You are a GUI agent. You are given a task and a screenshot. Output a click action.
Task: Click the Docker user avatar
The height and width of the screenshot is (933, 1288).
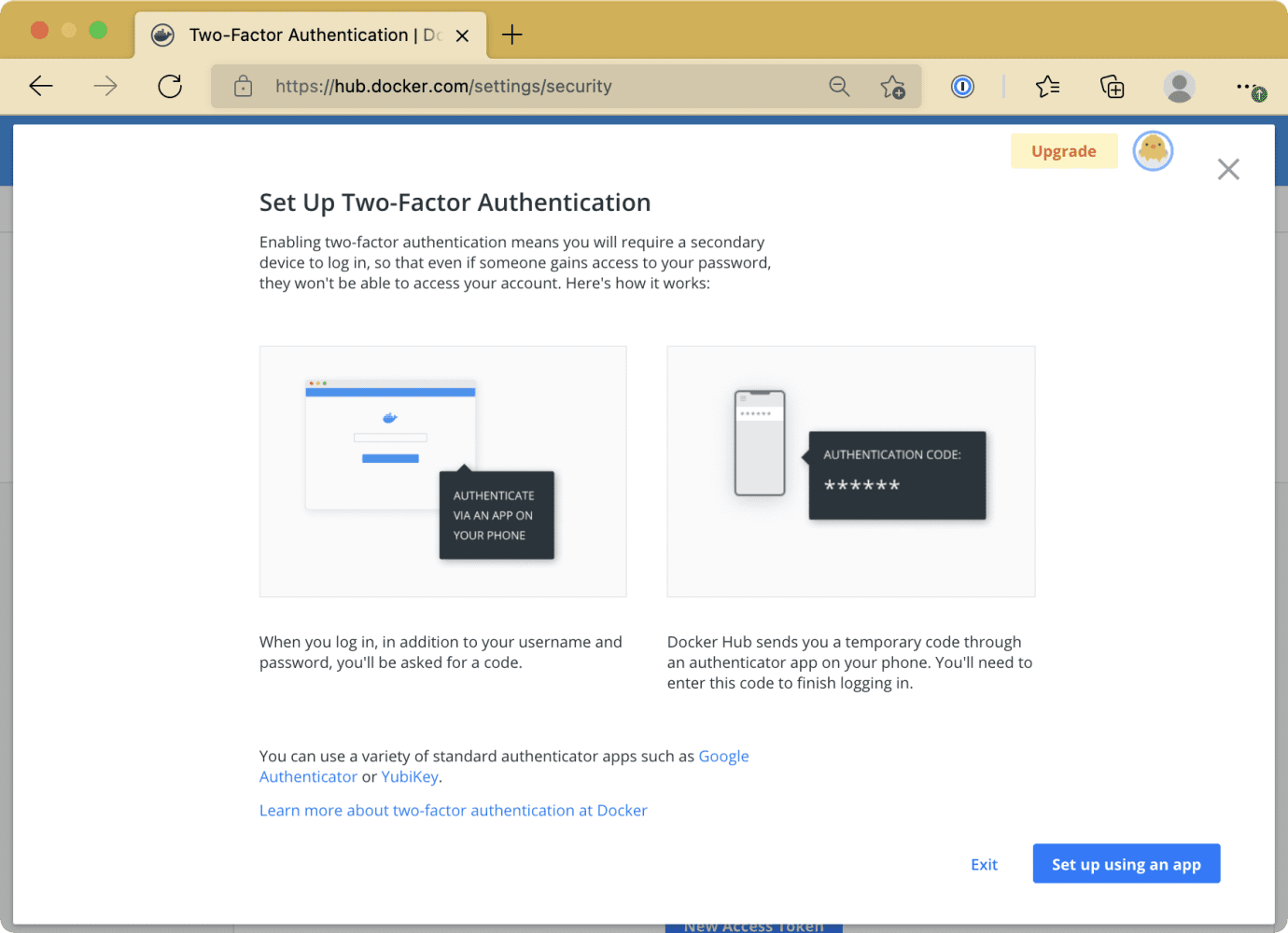coord(1153,150)
